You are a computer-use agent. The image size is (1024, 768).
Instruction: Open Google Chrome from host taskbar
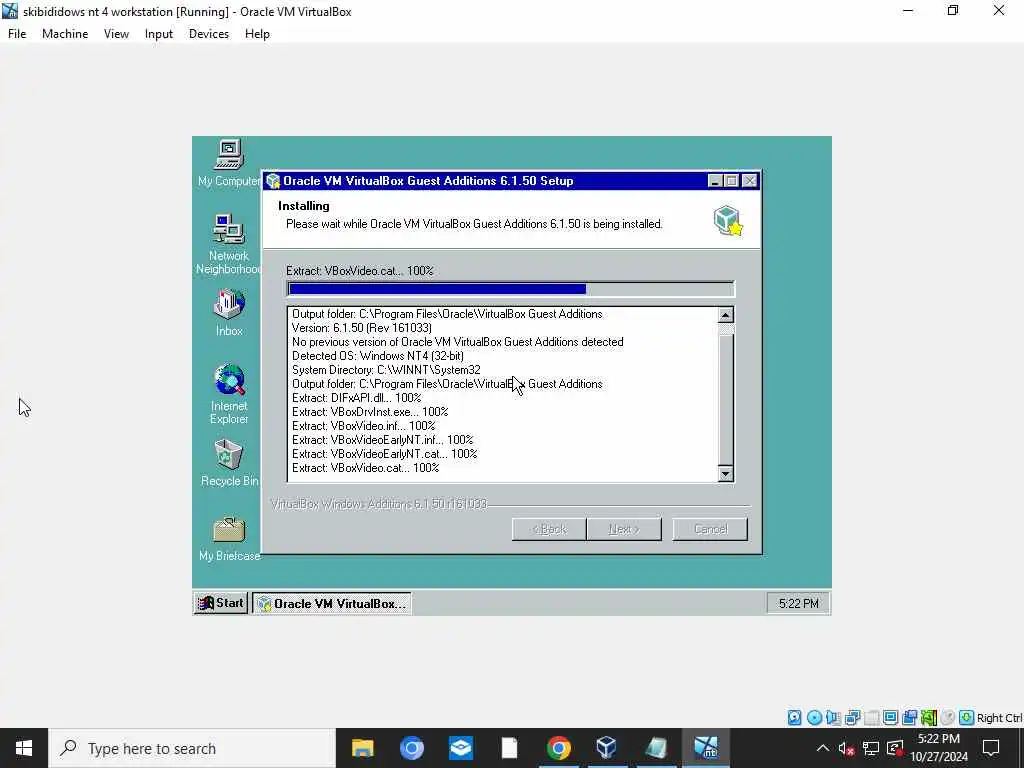(x=558, y=748)
